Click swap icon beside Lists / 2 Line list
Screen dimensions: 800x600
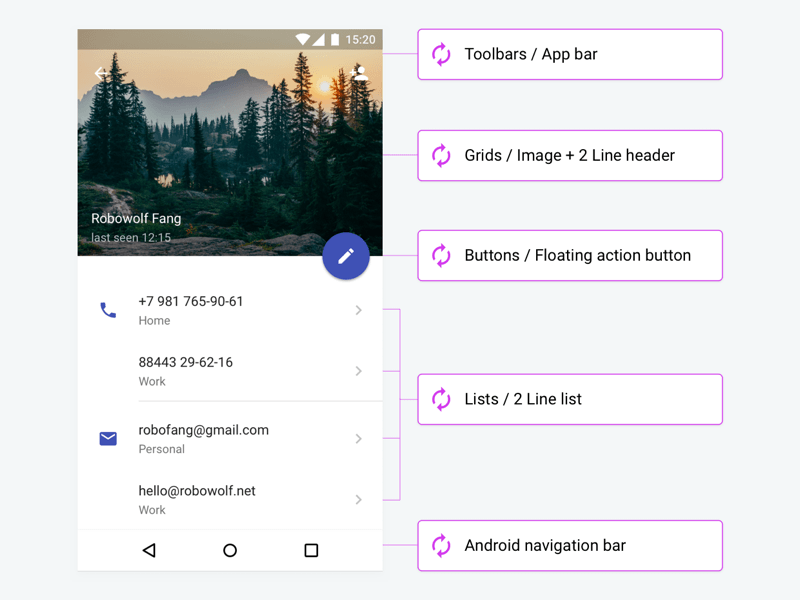pos(441,399)
